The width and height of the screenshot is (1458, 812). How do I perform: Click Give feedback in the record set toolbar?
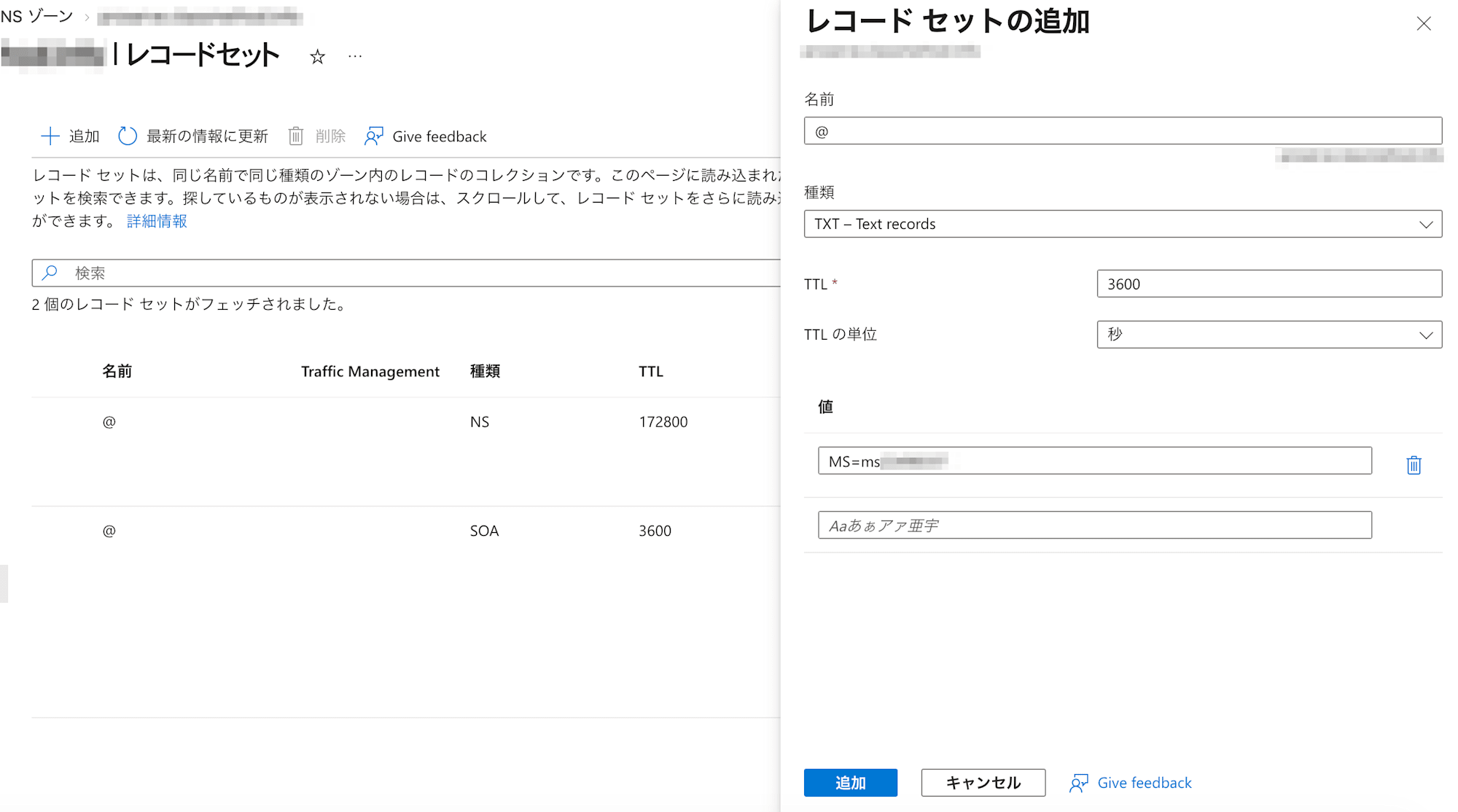[440, 136]
